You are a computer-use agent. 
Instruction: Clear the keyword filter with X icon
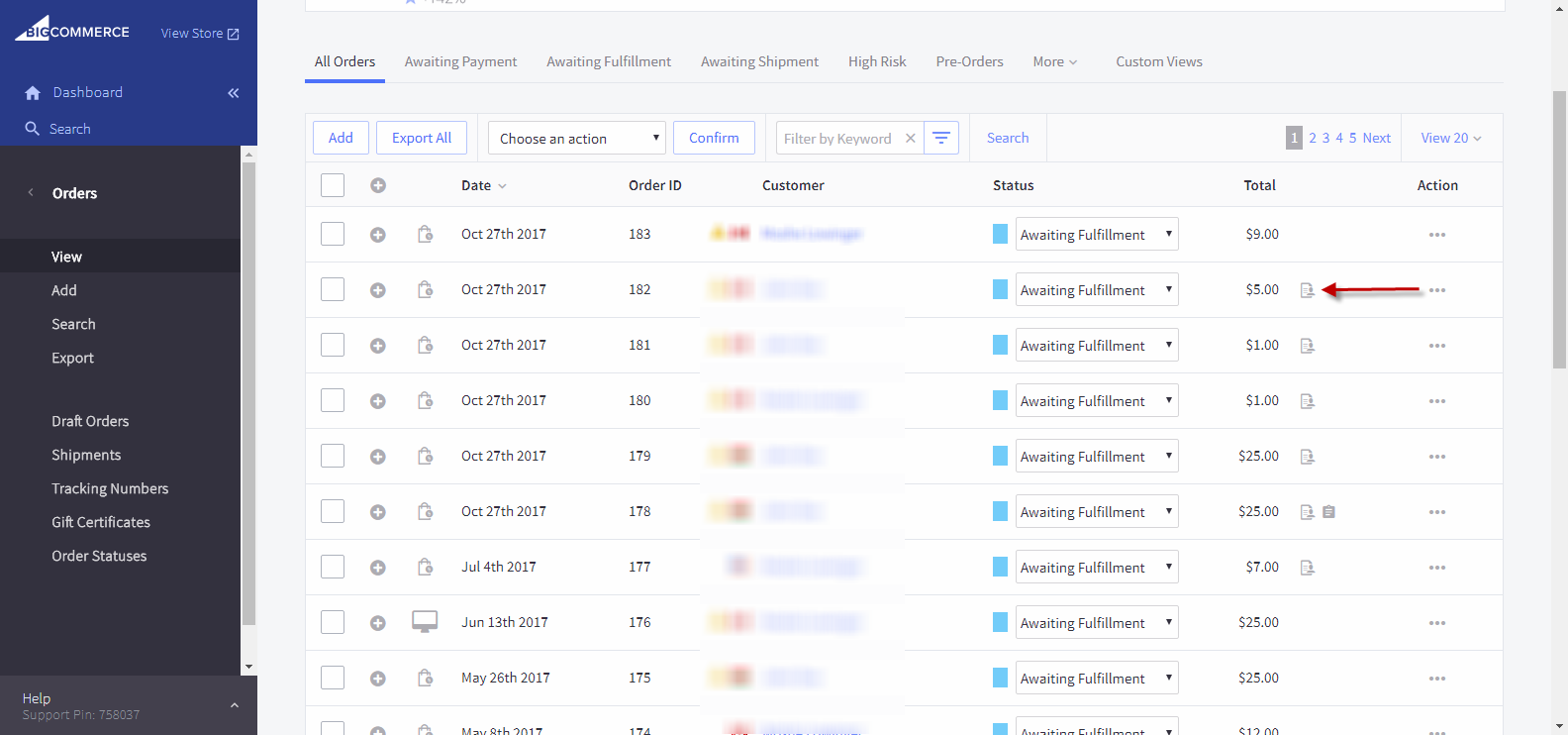pyautogui.click(x=911, y=139)
